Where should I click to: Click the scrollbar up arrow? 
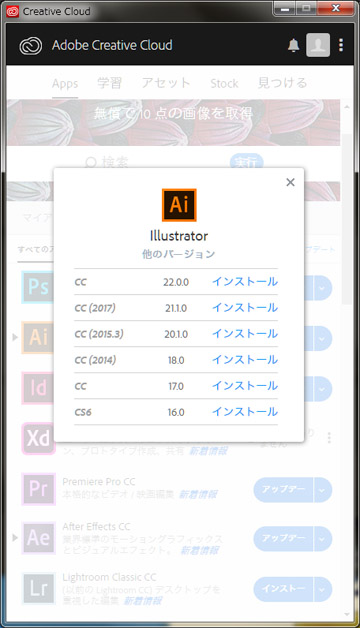[x=347, y=107]
